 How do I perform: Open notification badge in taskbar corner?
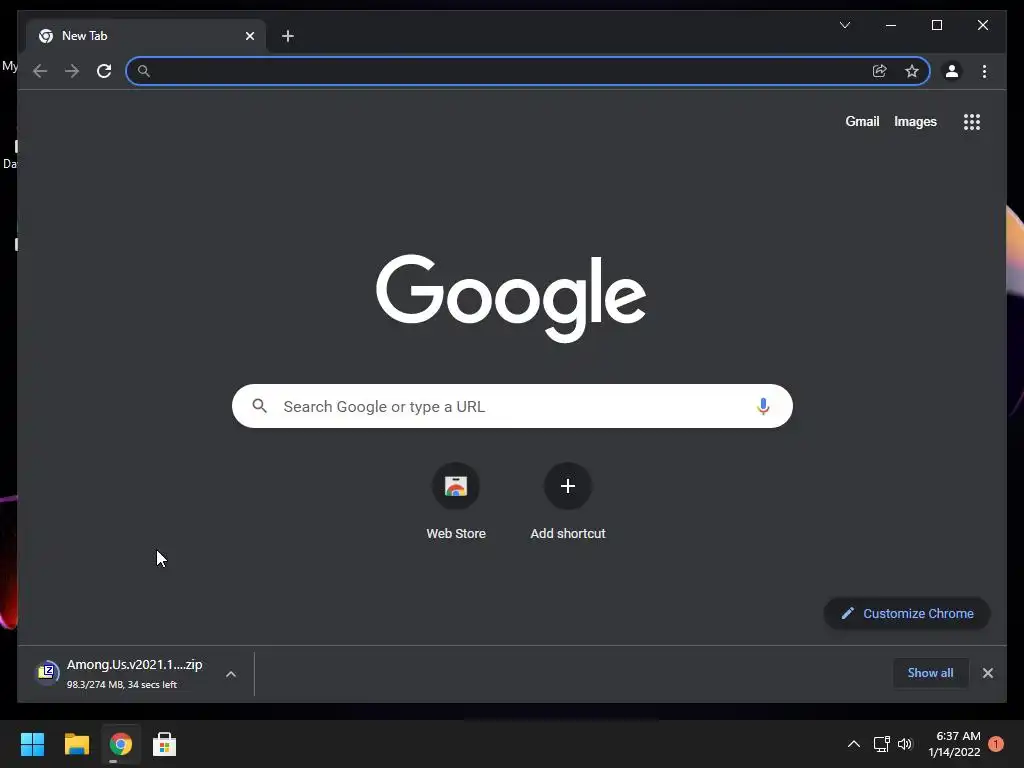(995, 744)
